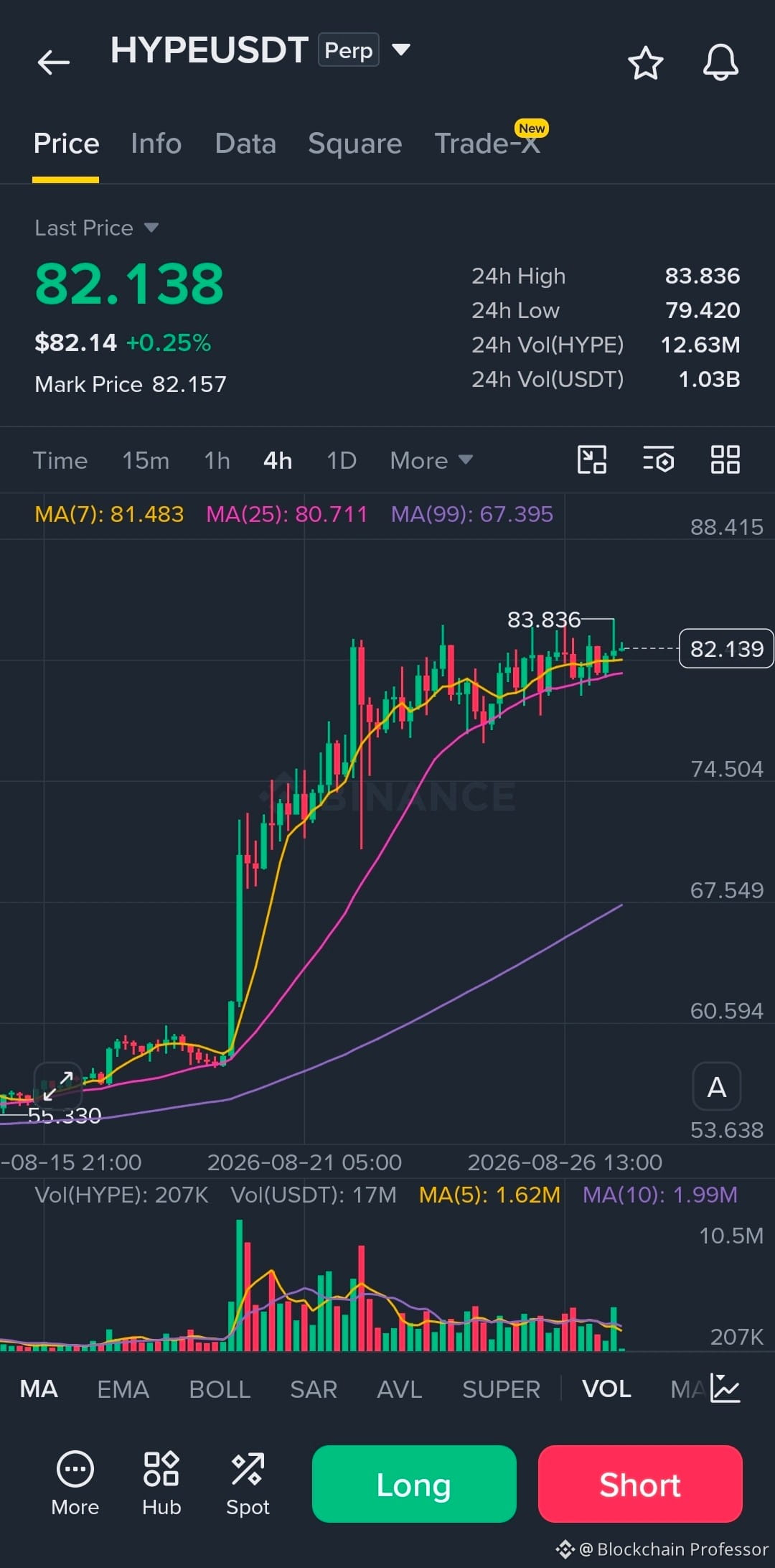Tap the Vol MA(5): 1.62M legend
Image resolution: width=775 pixels, height=1568 pixels.
[489, 1195]
